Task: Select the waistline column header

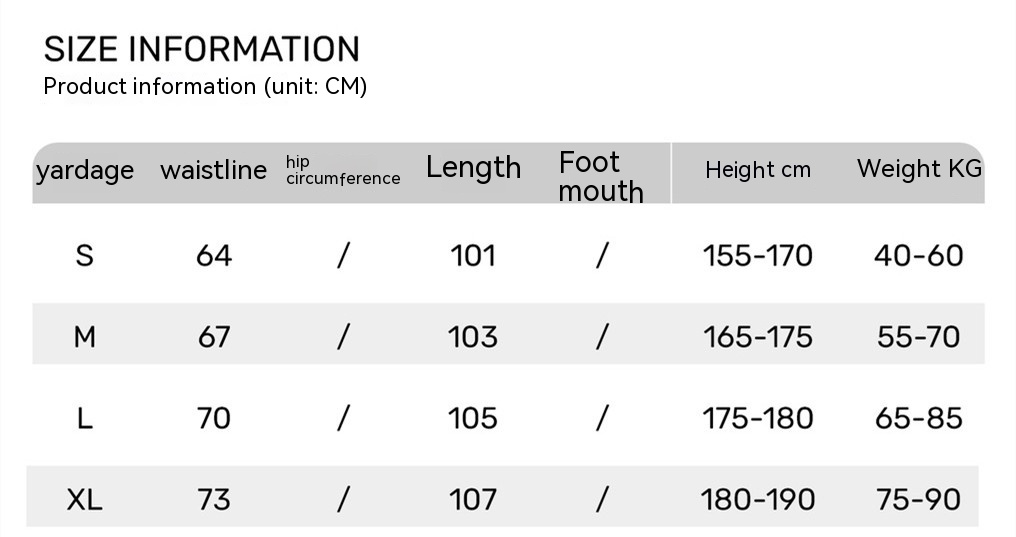Action: click(213, 170)
